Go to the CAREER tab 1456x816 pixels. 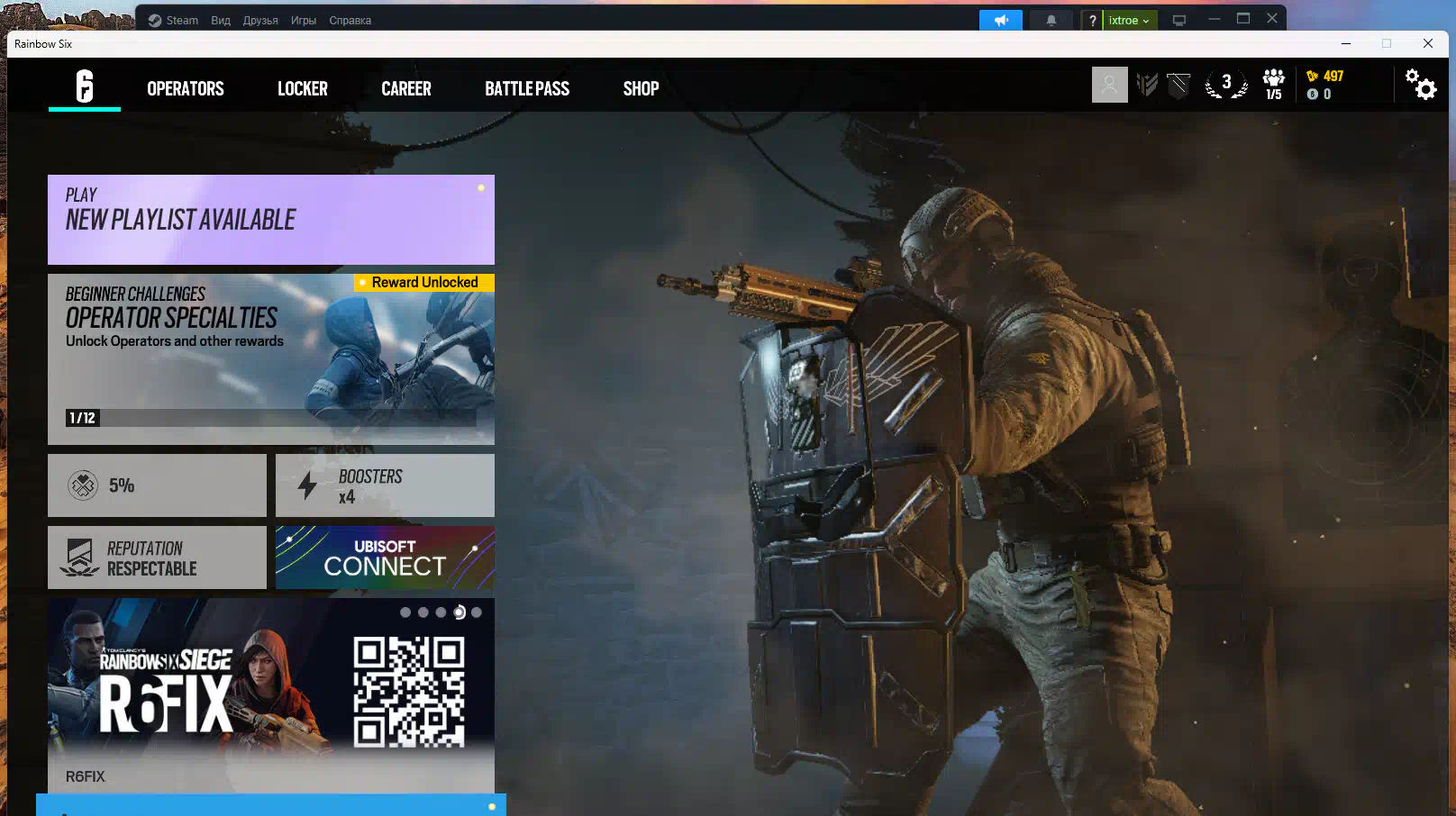(406, 88)
